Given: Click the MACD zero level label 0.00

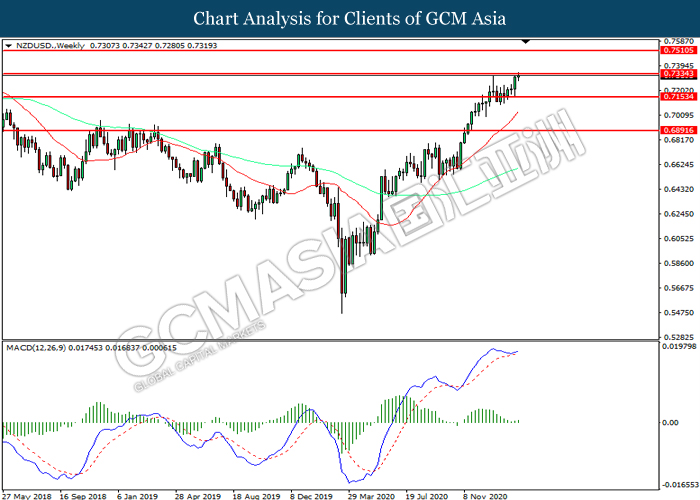Looking at the screenshot, I should tap(670, 422).
